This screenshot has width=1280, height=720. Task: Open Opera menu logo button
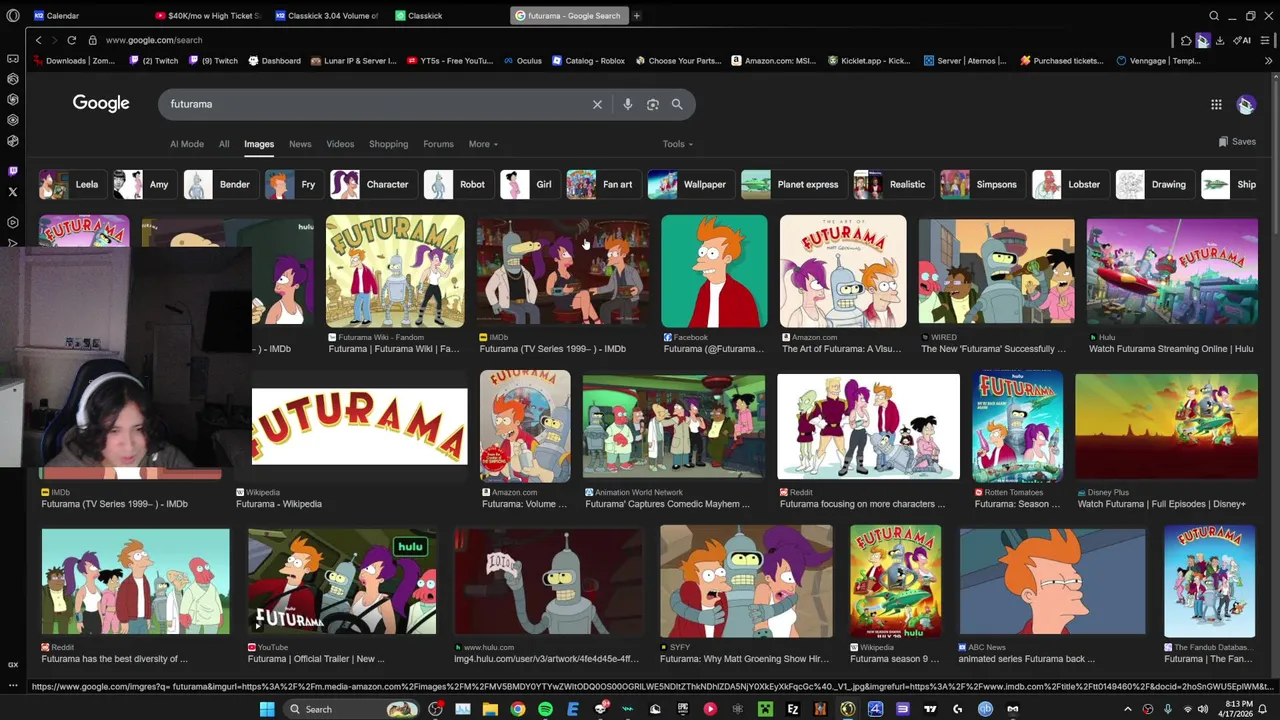click(12, 16)
